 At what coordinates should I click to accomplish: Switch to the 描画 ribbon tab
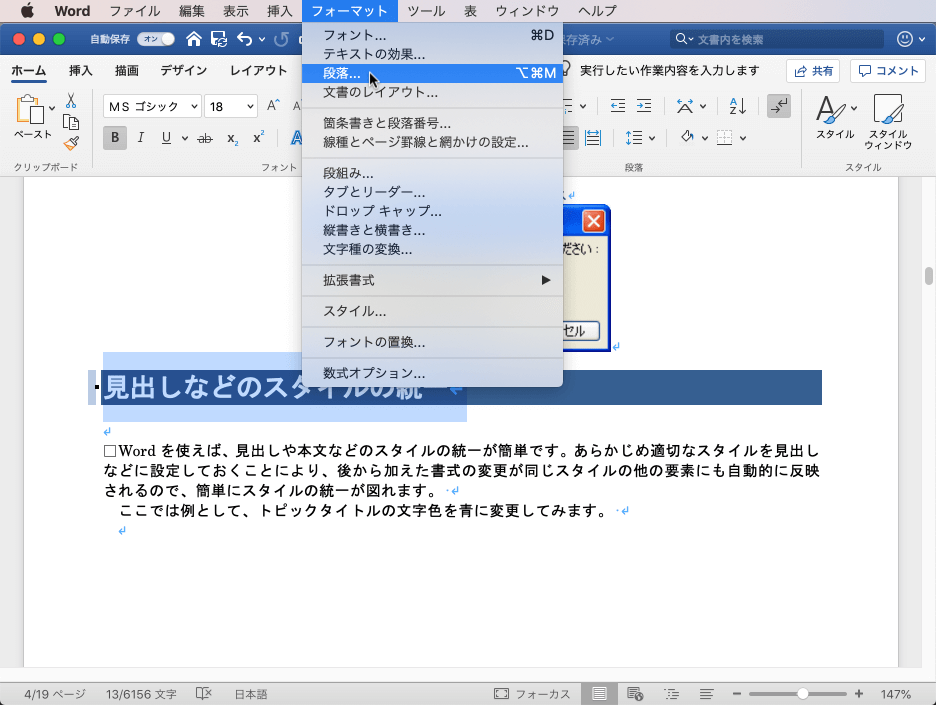pyautogui.click(x=127, y=70)
